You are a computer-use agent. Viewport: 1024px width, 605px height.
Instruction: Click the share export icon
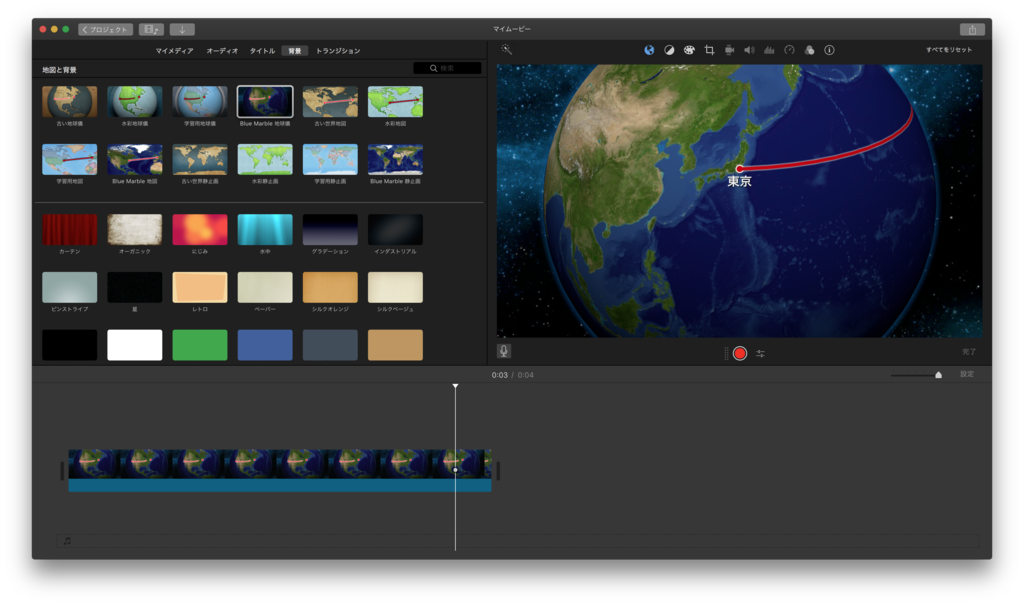tap(972, 29)
